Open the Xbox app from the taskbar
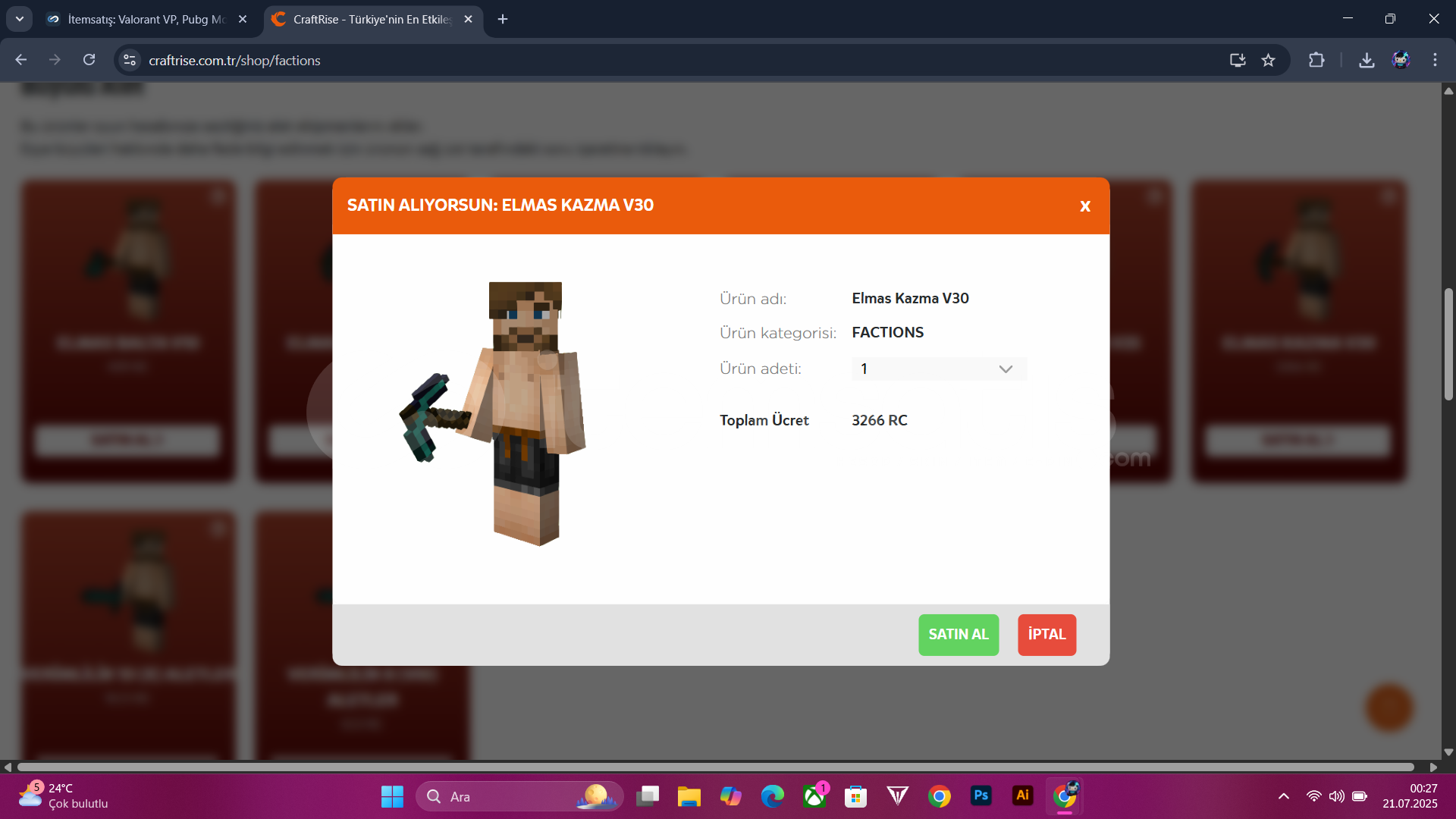Viewport: 1456px width, 819px height. 814,796
